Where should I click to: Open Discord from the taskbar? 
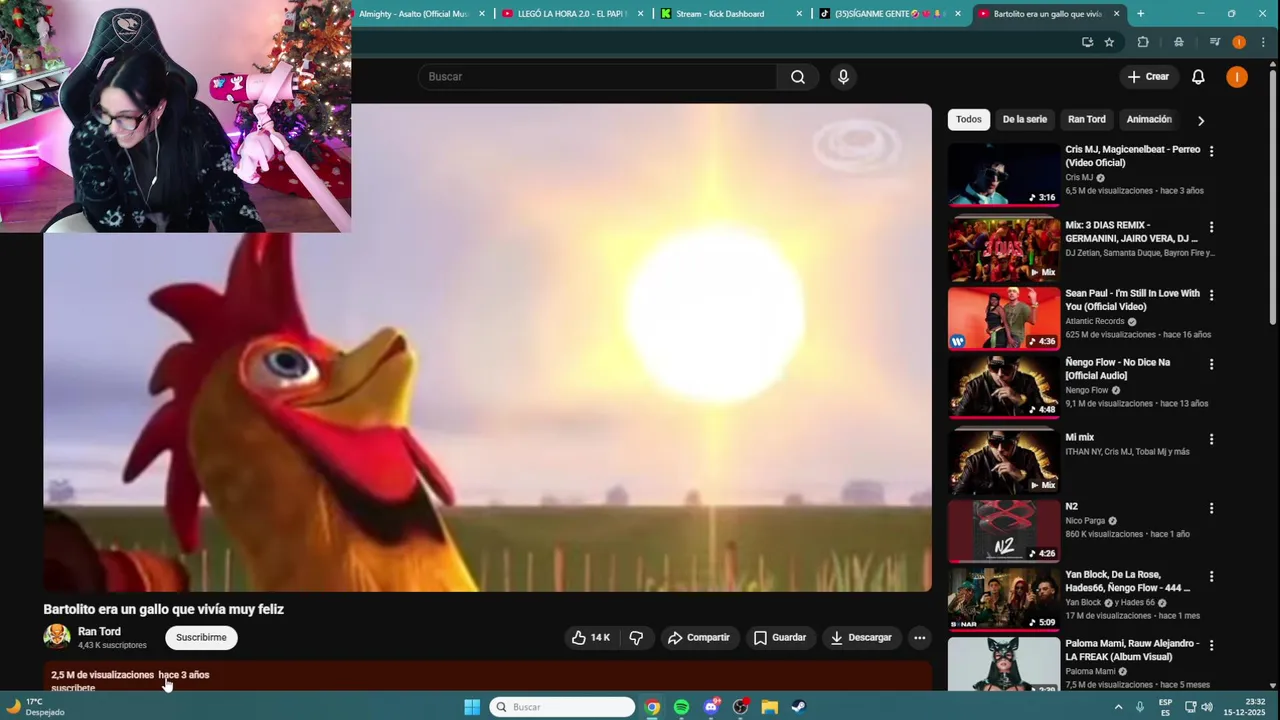(711, 707)
